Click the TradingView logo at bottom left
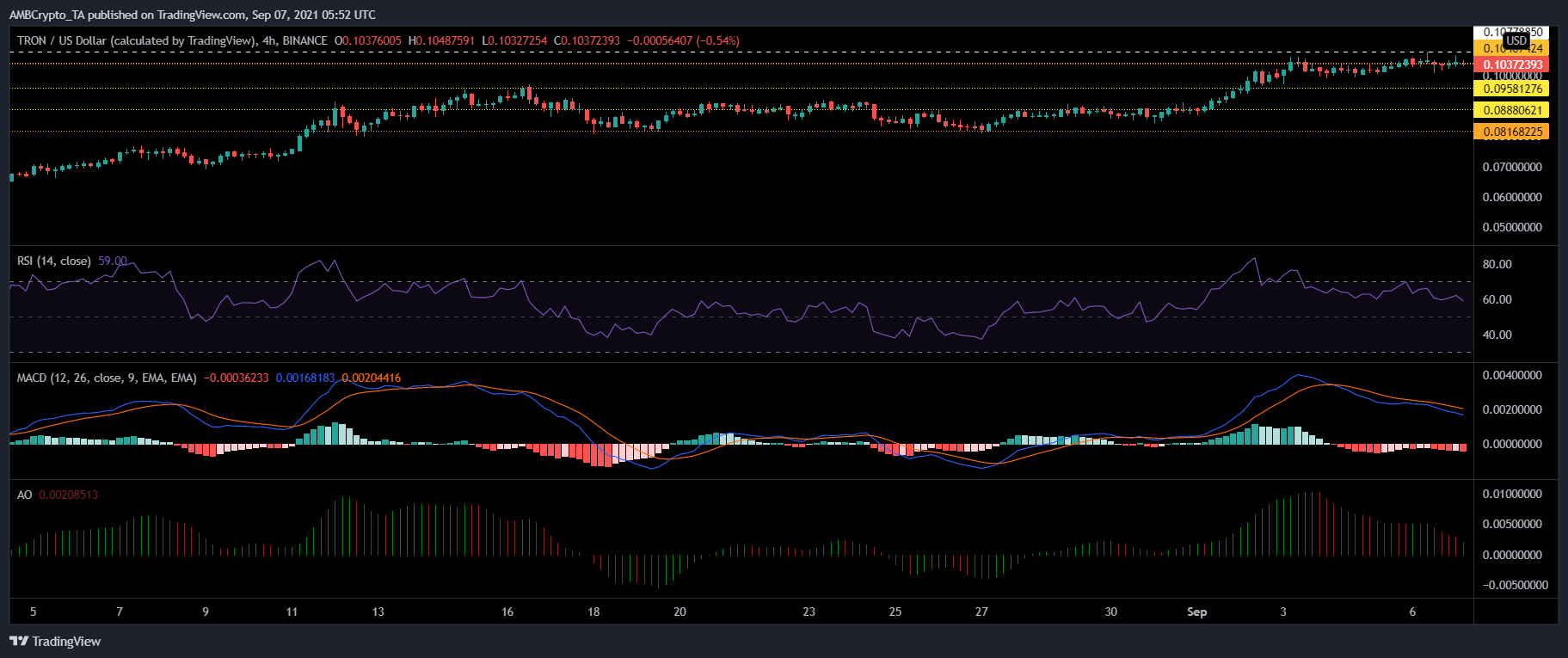This screenshot has width=1568, height=658. (x=55, y=642)
